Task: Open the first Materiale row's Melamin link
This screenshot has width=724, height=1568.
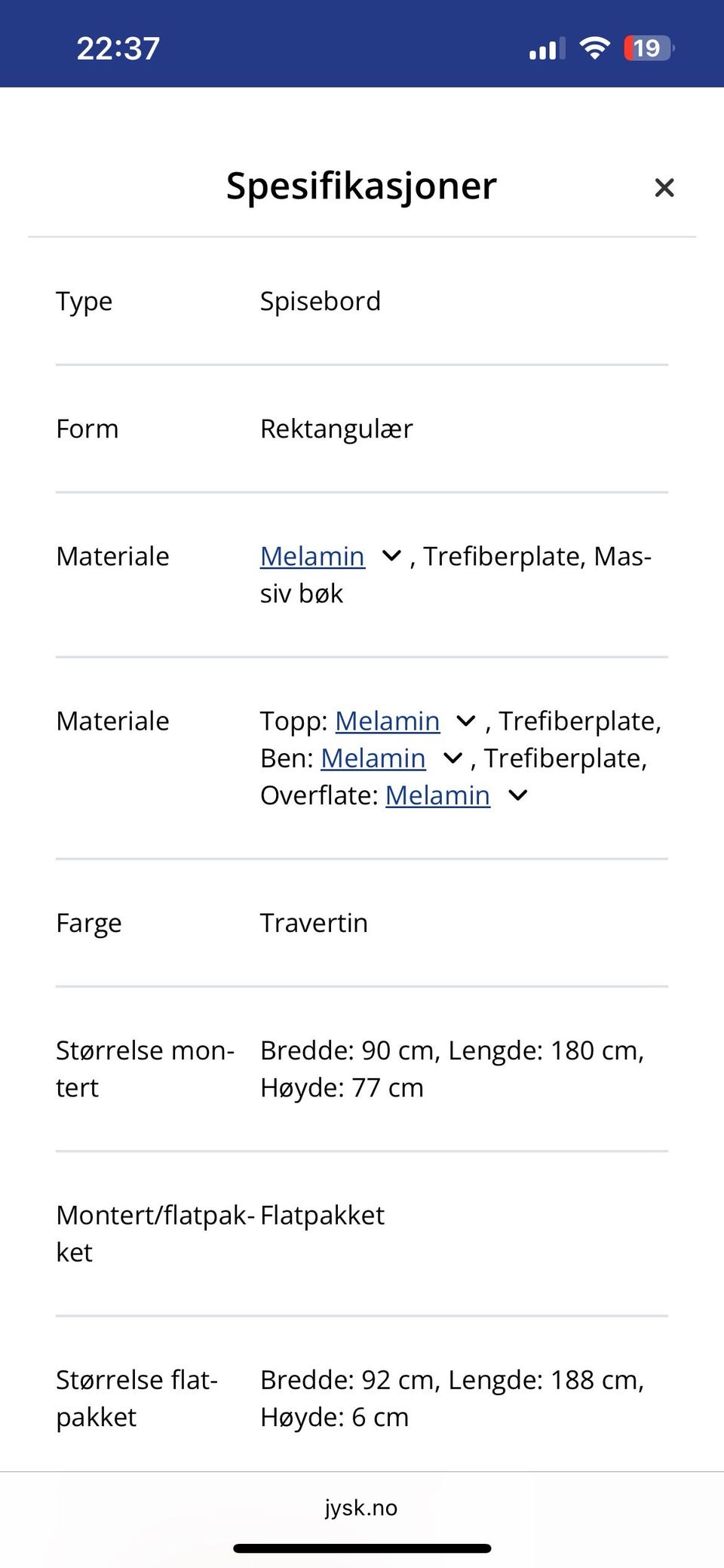Action: tap(312, 557)
